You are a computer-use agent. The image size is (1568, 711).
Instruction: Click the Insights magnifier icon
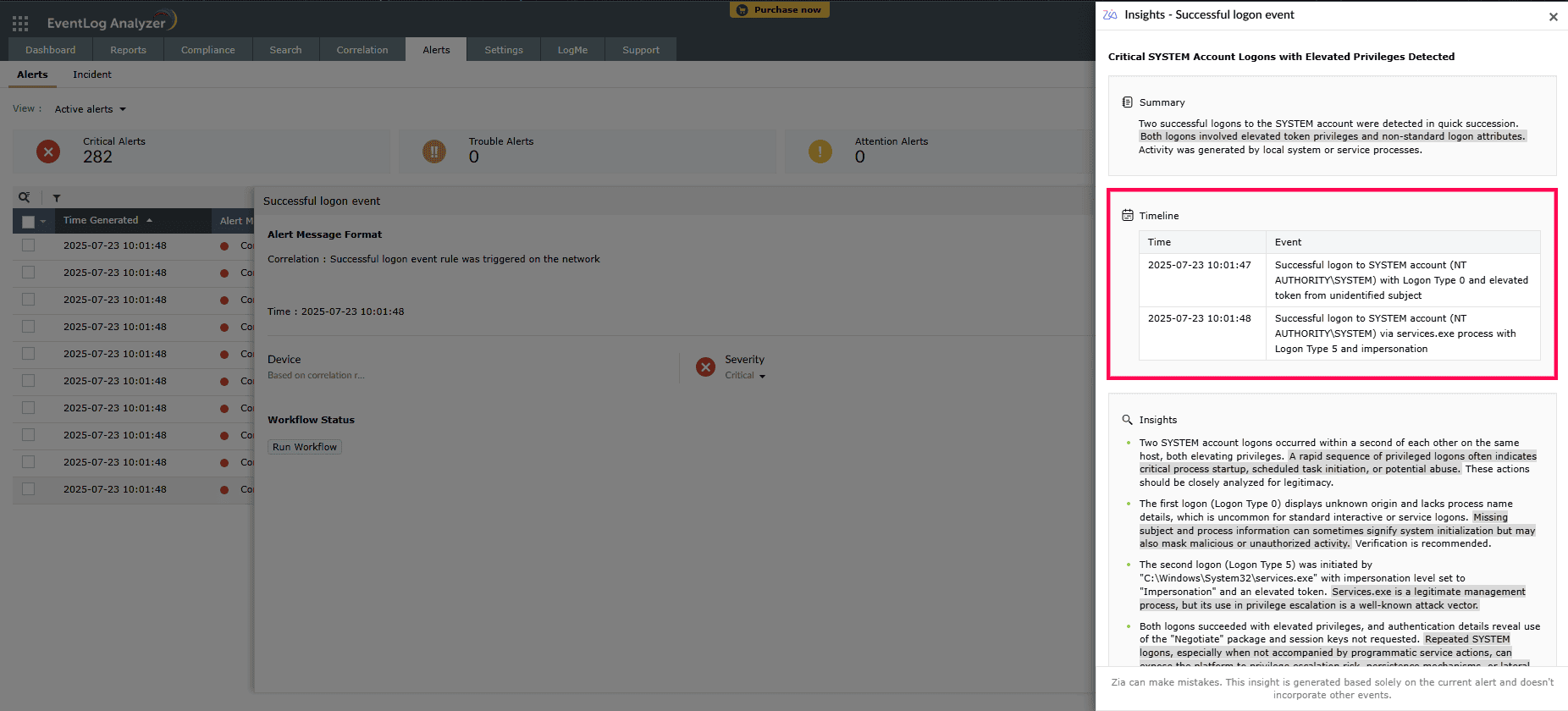pyautogui.click(x=1127, y=420)
